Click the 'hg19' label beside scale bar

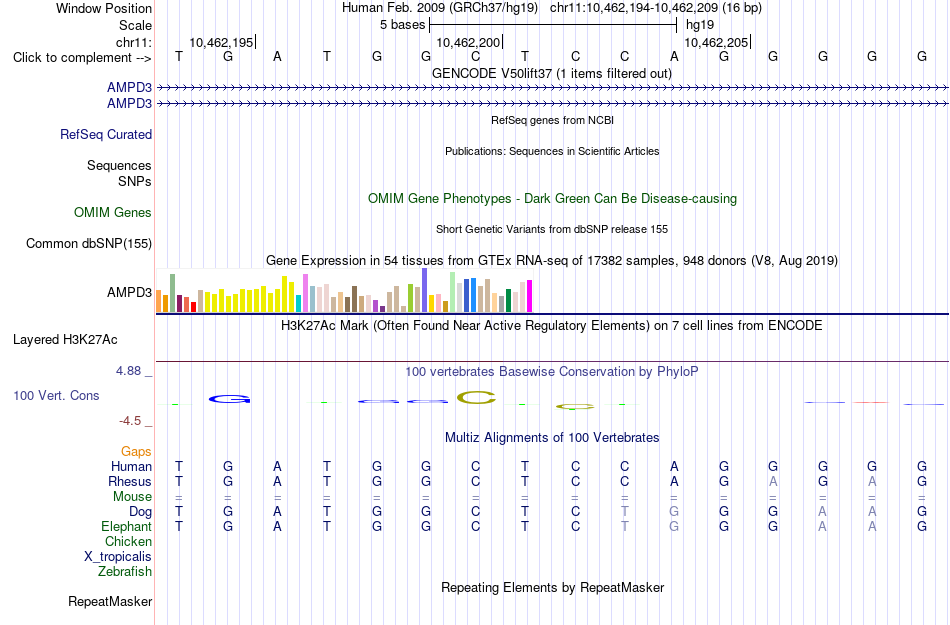pyautogui.click(x=700, y=25)
